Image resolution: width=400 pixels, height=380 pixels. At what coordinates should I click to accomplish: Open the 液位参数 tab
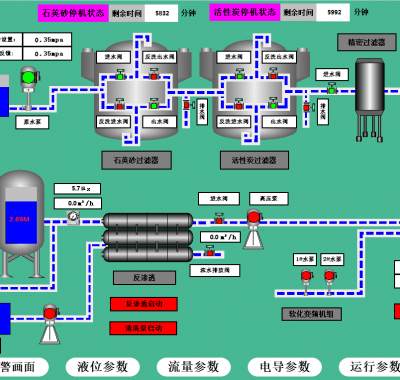103,367
